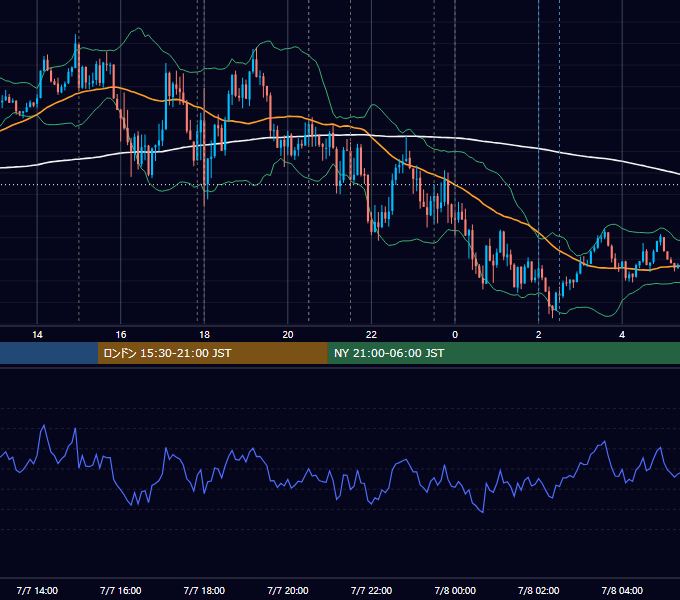Click the ロンドン 15:30-21:00 JST session bar
This screenshot has height=600, width=680.
coord(212,353)
